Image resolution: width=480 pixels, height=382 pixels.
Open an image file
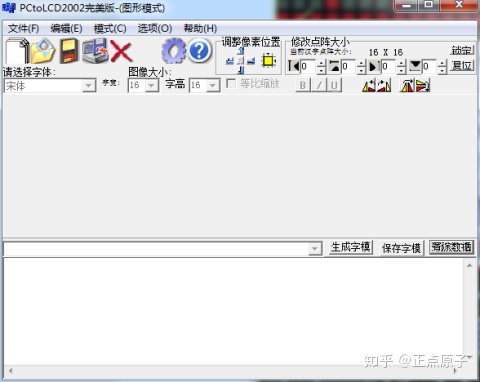click(x=43, y=51)
